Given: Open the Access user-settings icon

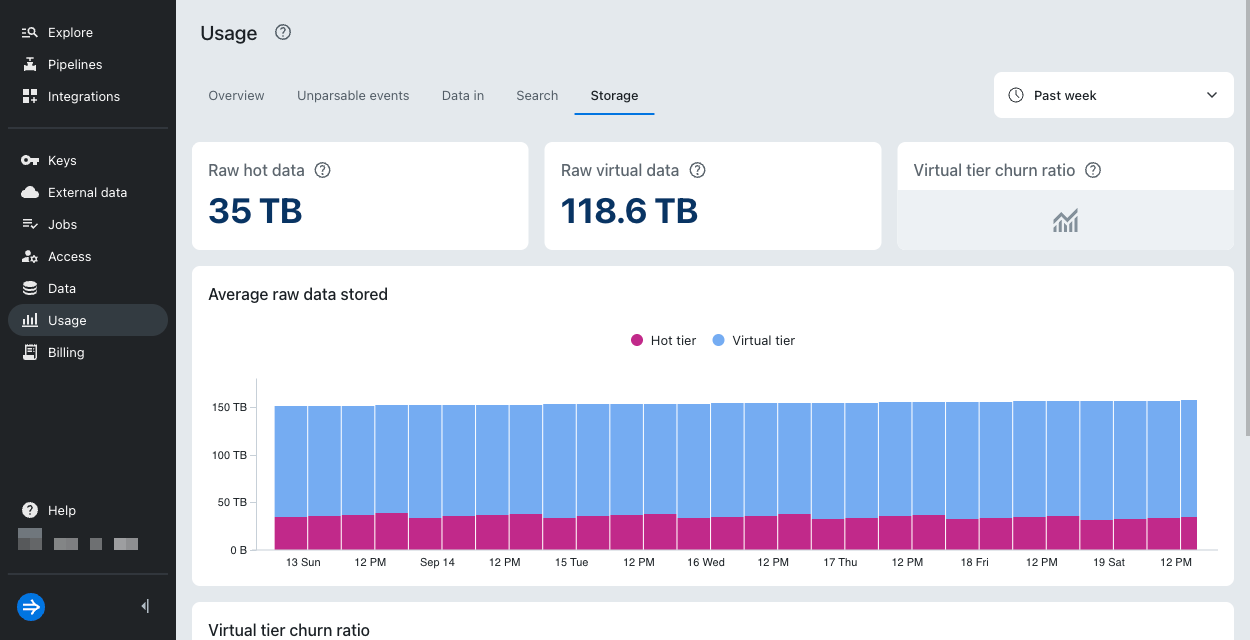Looking at the screenshot, I should tap(30, 256).
